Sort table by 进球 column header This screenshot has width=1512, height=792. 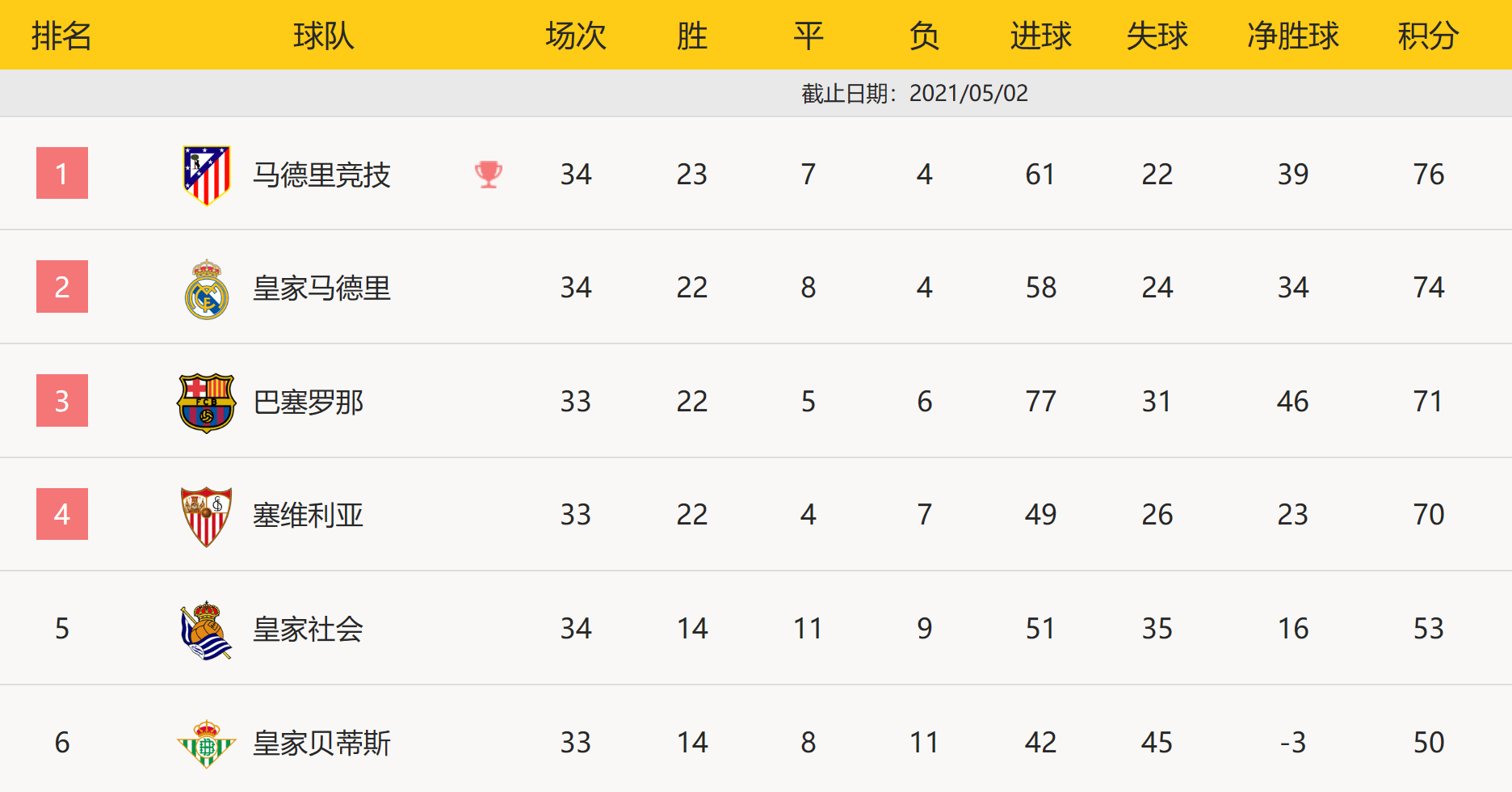pos(1040,36)
